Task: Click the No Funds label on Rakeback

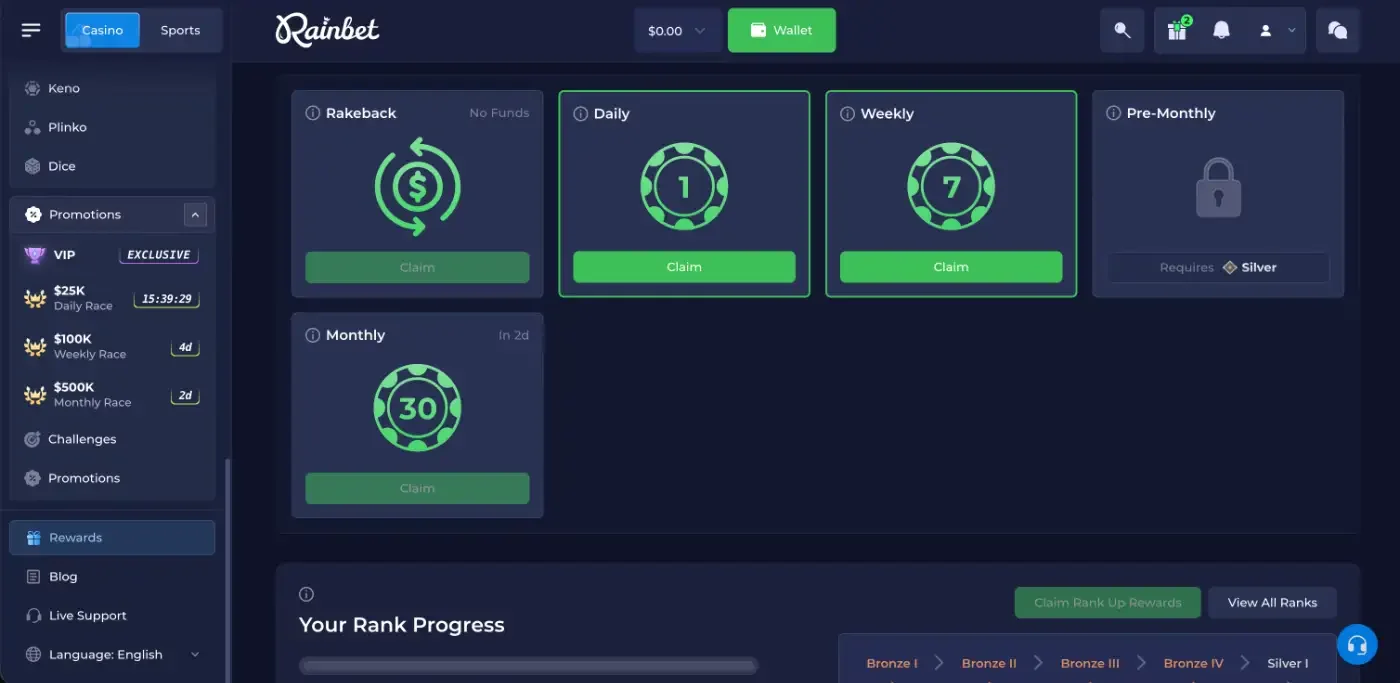Action: click(499, 113)
